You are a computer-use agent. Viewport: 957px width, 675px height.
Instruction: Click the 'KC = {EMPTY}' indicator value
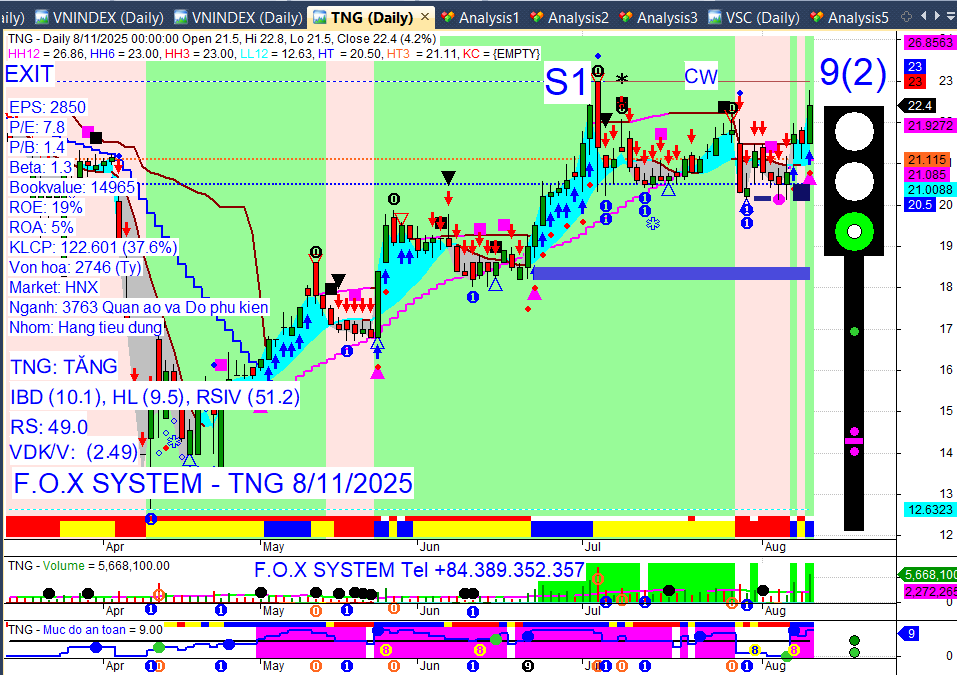(x=501, y=54)
